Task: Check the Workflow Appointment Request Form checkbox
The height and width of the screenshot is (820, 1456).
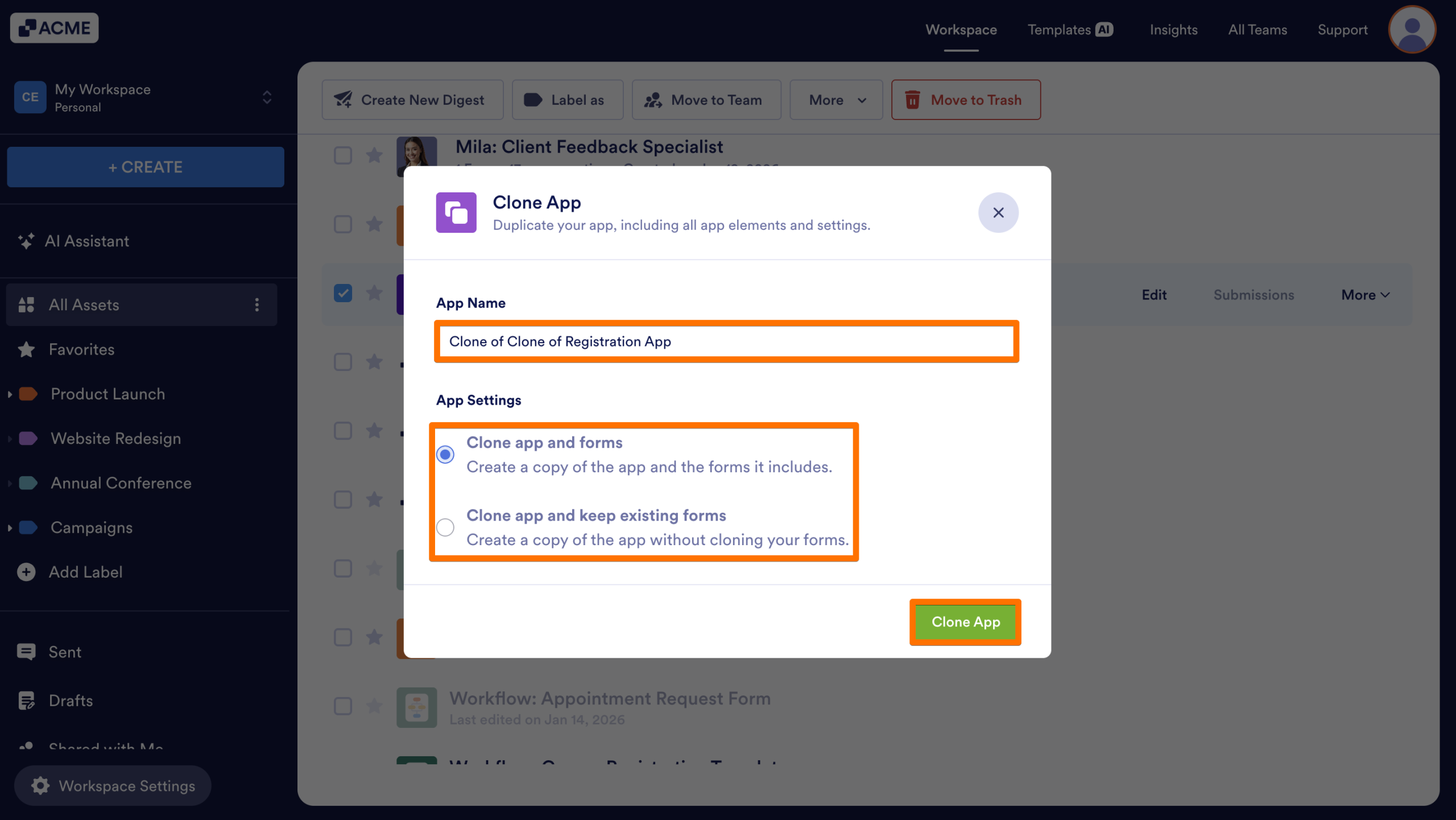Action: 343,706
